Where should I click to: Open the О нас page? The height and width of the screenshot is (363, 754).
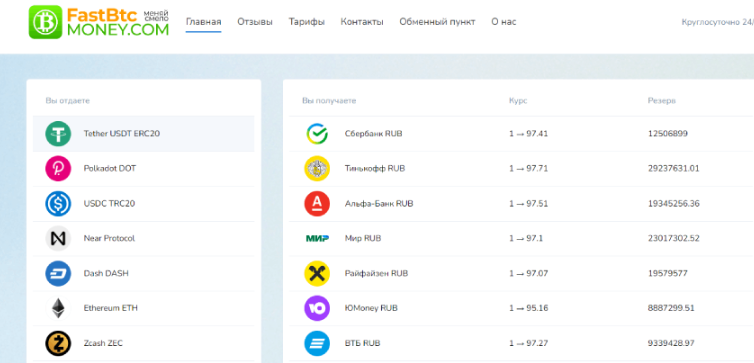coord(503,22)
